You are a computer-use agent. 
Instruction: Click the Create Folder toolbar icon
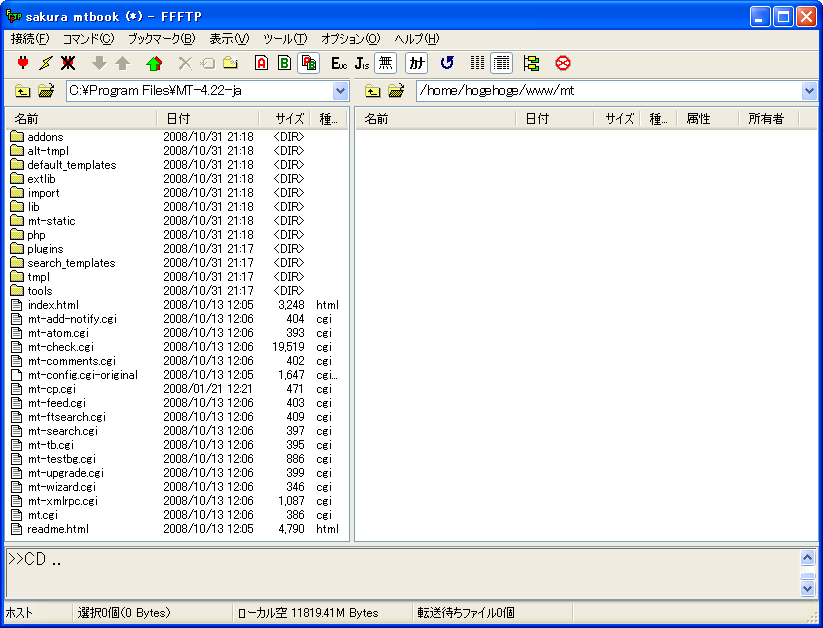pyautogui.click(x=230, y=64)
